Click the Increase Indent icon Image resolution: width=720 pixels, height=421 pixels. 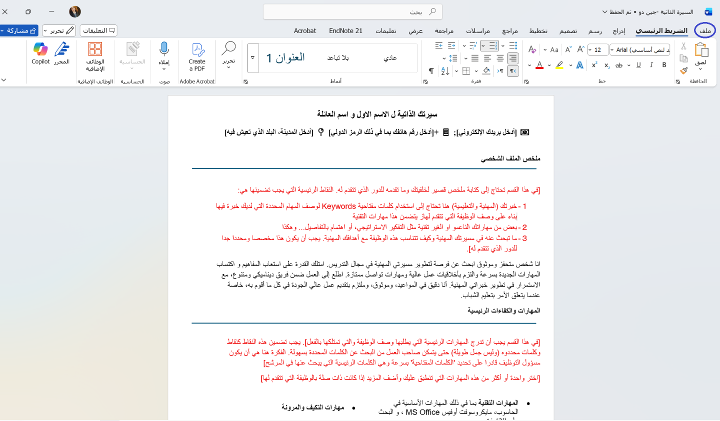pos(439,45)
